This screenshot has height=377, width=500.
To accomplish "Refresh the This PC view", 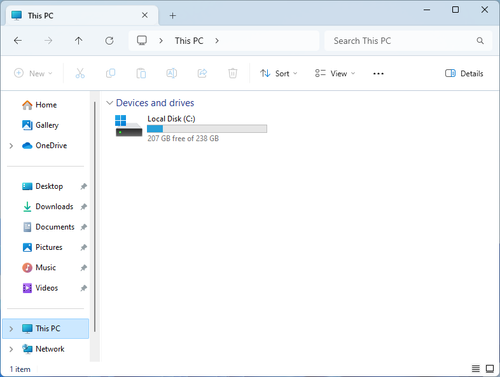I will click(x=109, y=41).
